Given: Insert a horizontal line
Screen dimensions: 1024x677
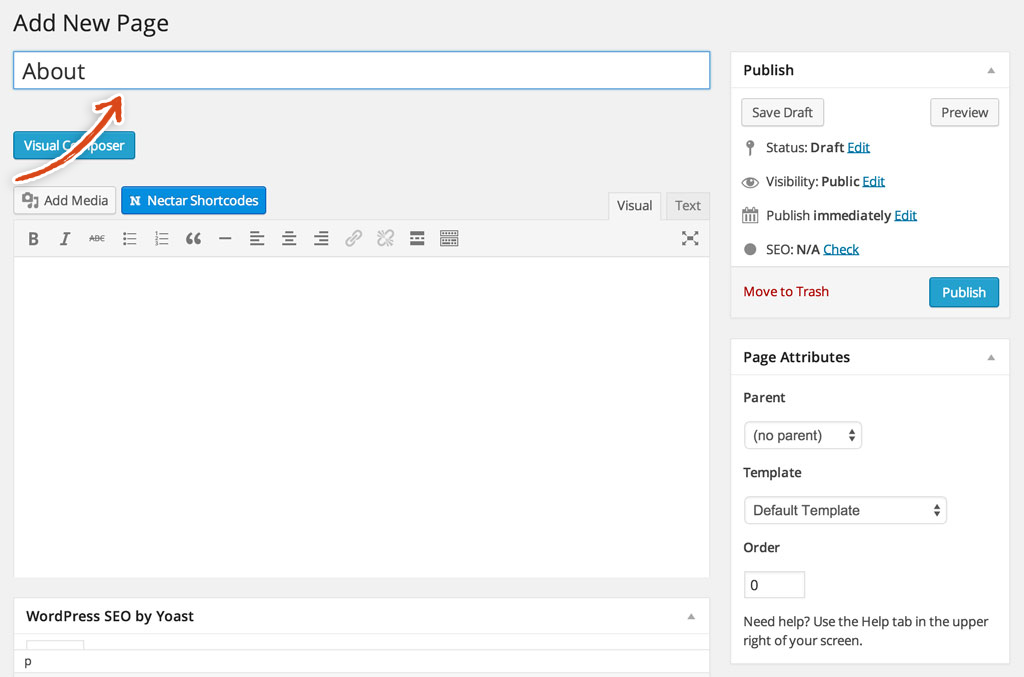Looking at the screenshot, I should pos(225,238).
